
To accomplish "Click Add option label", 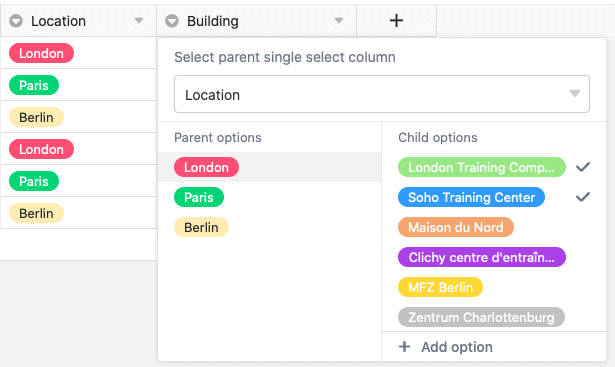I will click(x=457, y=347).
